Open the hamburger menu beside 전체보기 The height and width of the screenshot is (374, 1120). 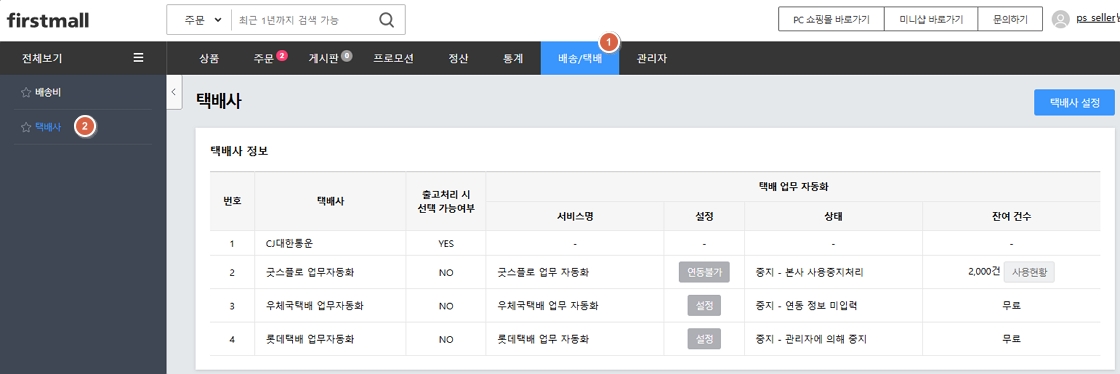tap(139, 58)
